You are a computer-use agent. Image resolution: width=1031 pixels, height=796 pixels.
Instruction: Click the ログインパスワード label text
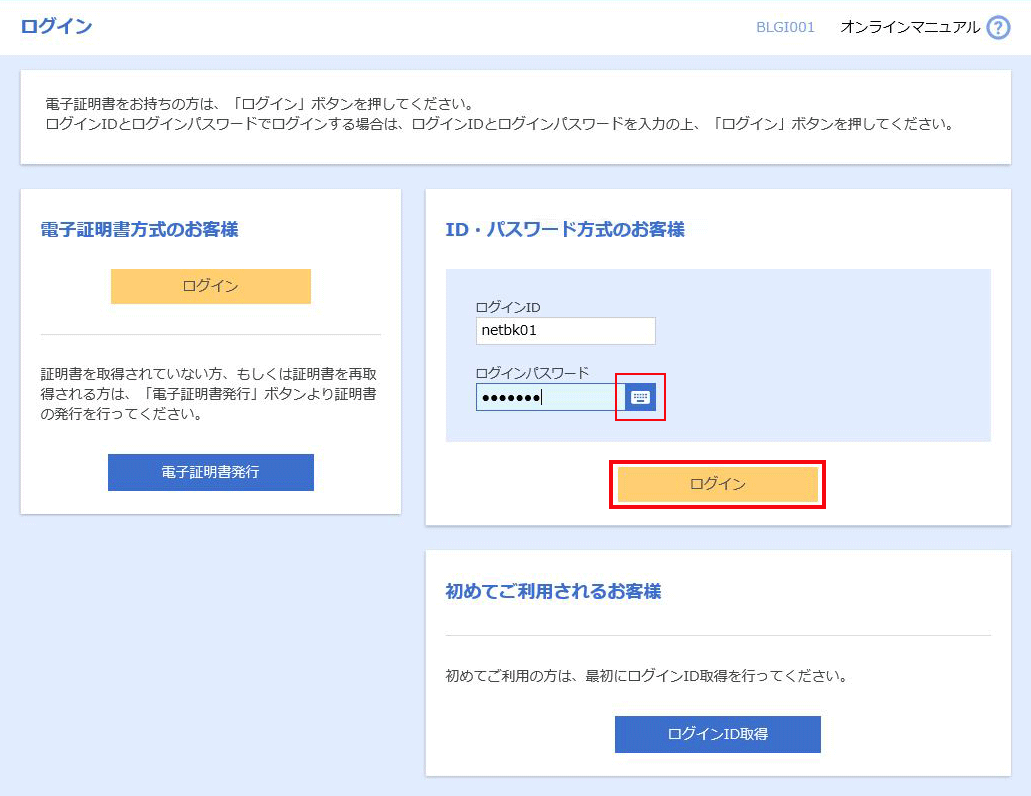(532, 373)
